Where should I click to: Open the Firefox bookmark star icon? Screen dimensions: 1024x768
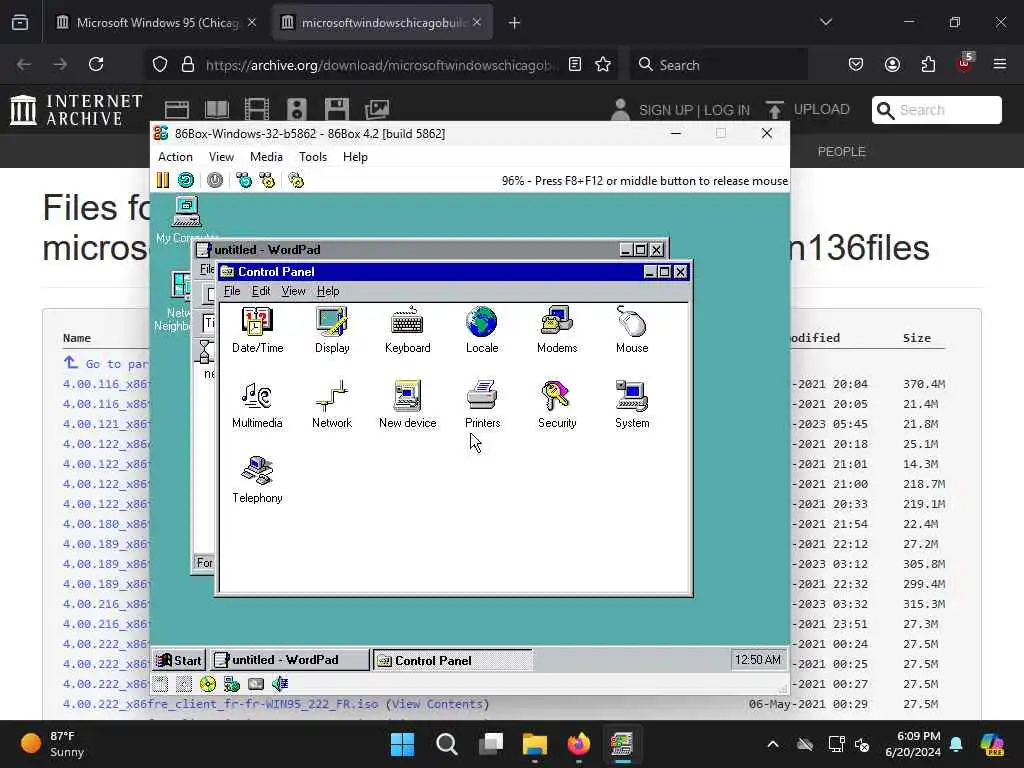coord(603,64)
